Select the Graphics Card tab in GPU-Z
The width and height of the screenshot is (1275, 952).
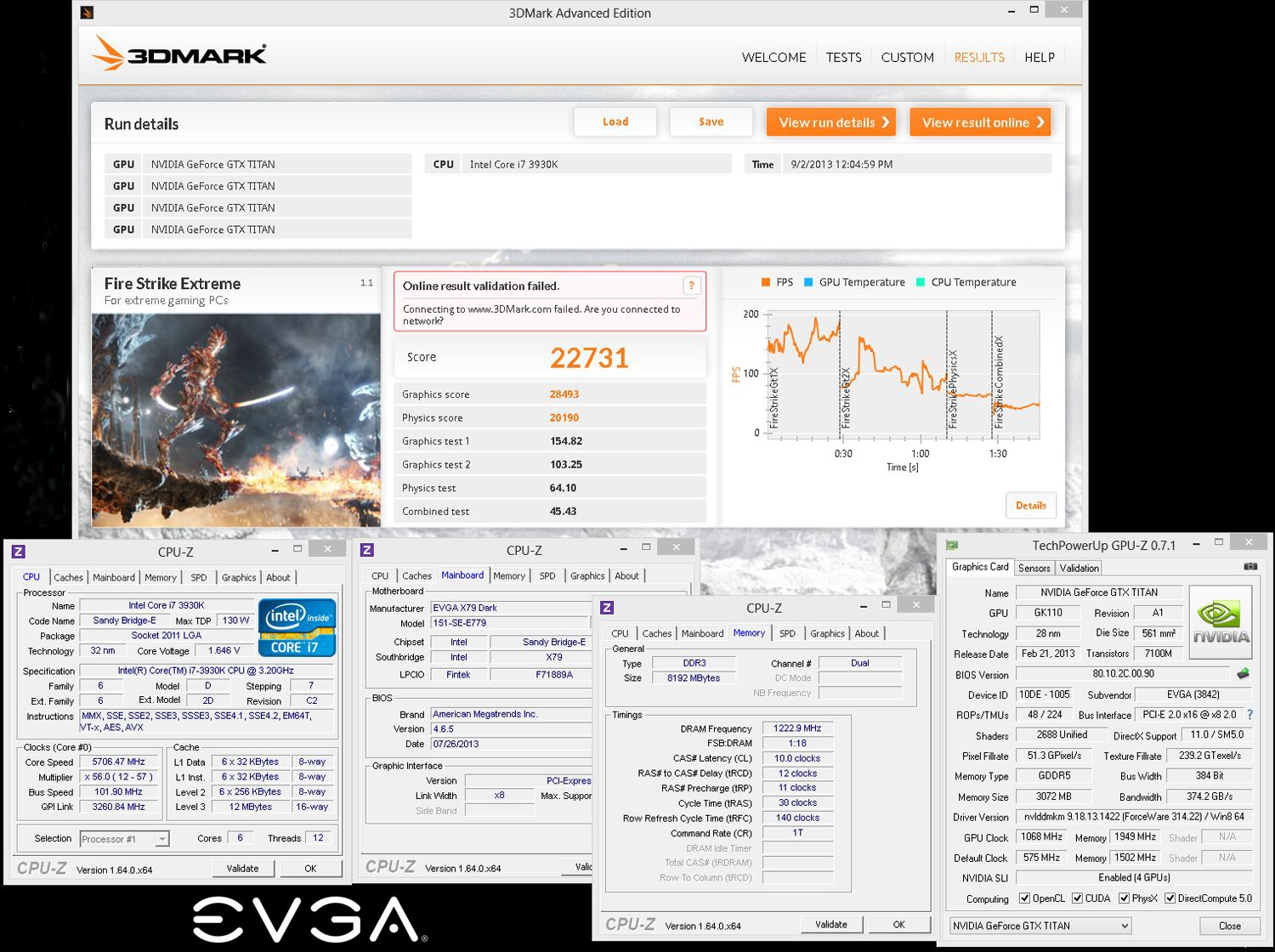[x=980, y=567]
